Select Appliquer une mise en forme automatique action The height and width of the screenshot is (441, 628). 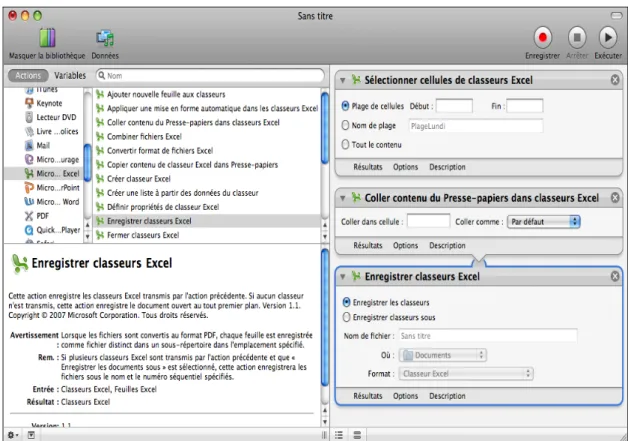point(206,108)
